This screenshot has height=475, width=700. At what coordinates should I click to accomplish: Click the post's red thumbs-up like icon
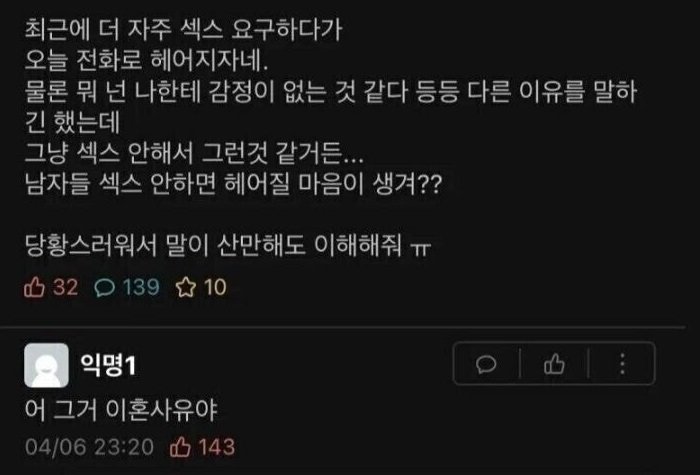click(35, 288)
